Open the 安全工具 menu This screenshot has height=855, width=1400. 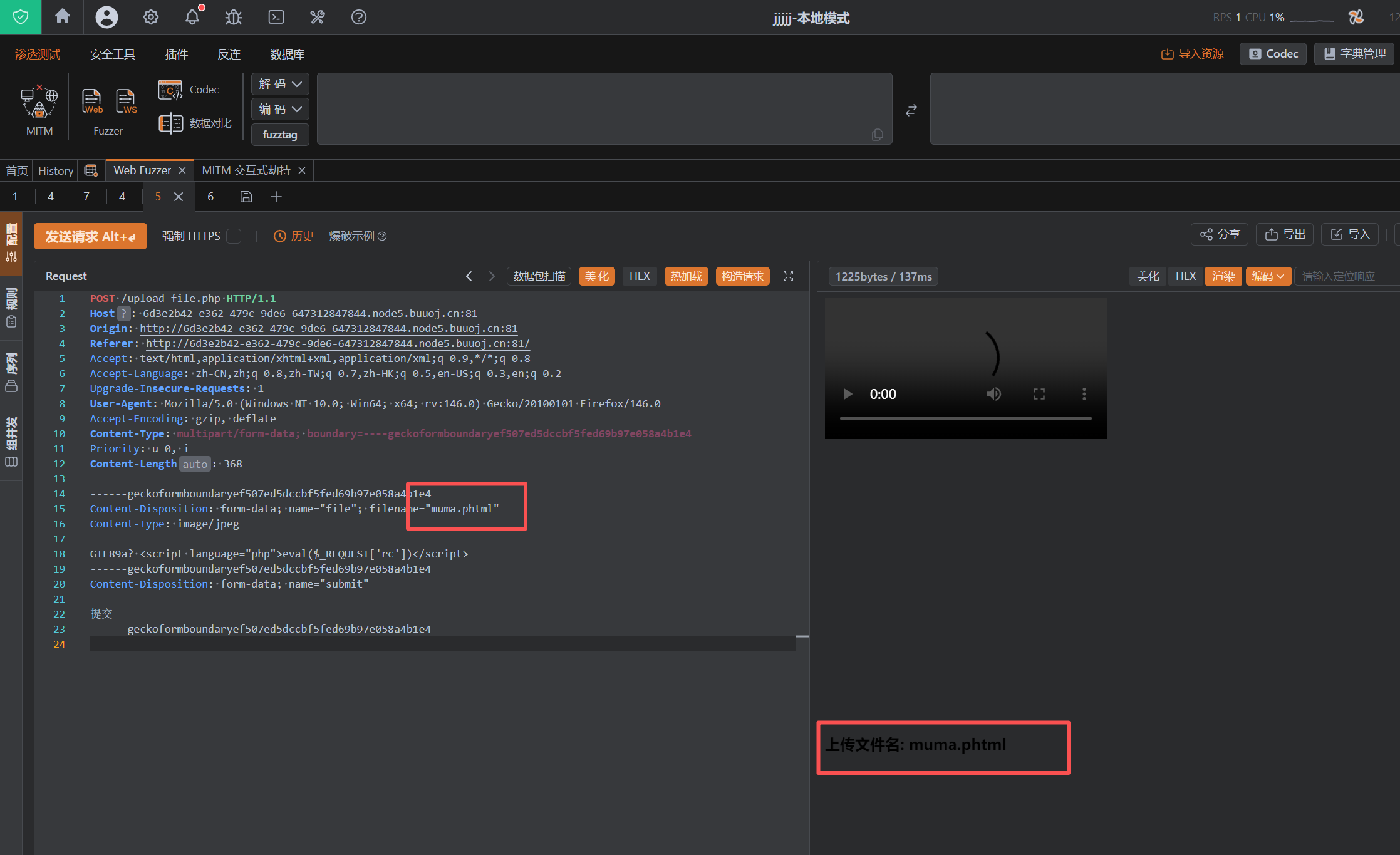113,54
